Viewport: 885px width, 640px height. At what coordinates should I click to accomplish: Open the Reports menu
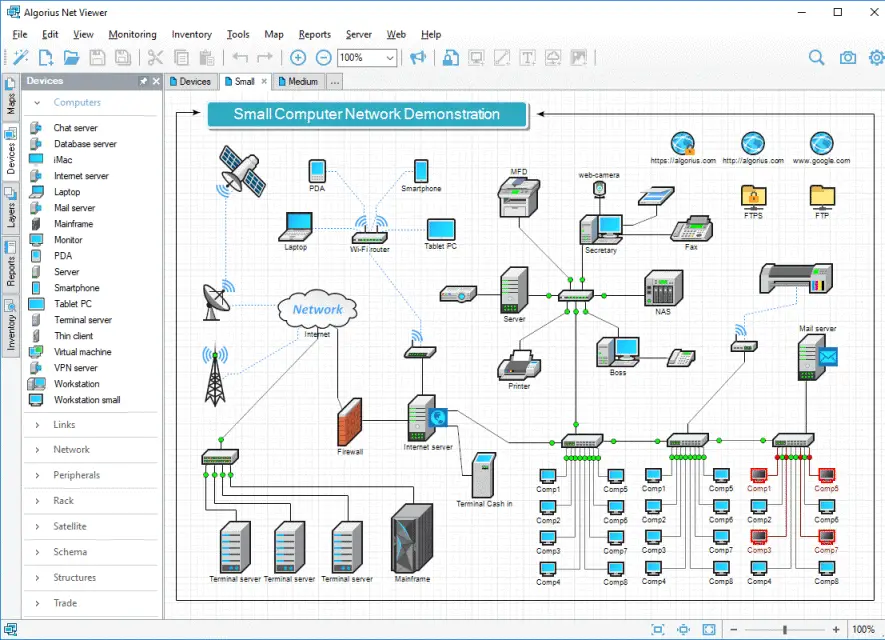314,34
